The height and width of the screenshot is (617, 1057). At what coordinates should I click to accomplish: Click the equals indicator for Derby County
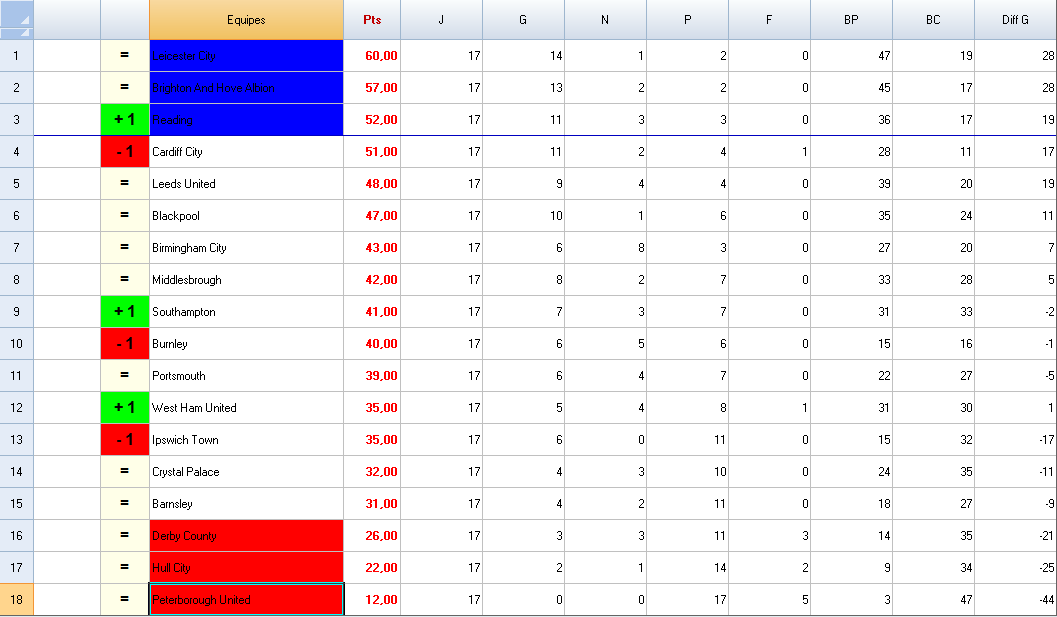pos(125,535)
